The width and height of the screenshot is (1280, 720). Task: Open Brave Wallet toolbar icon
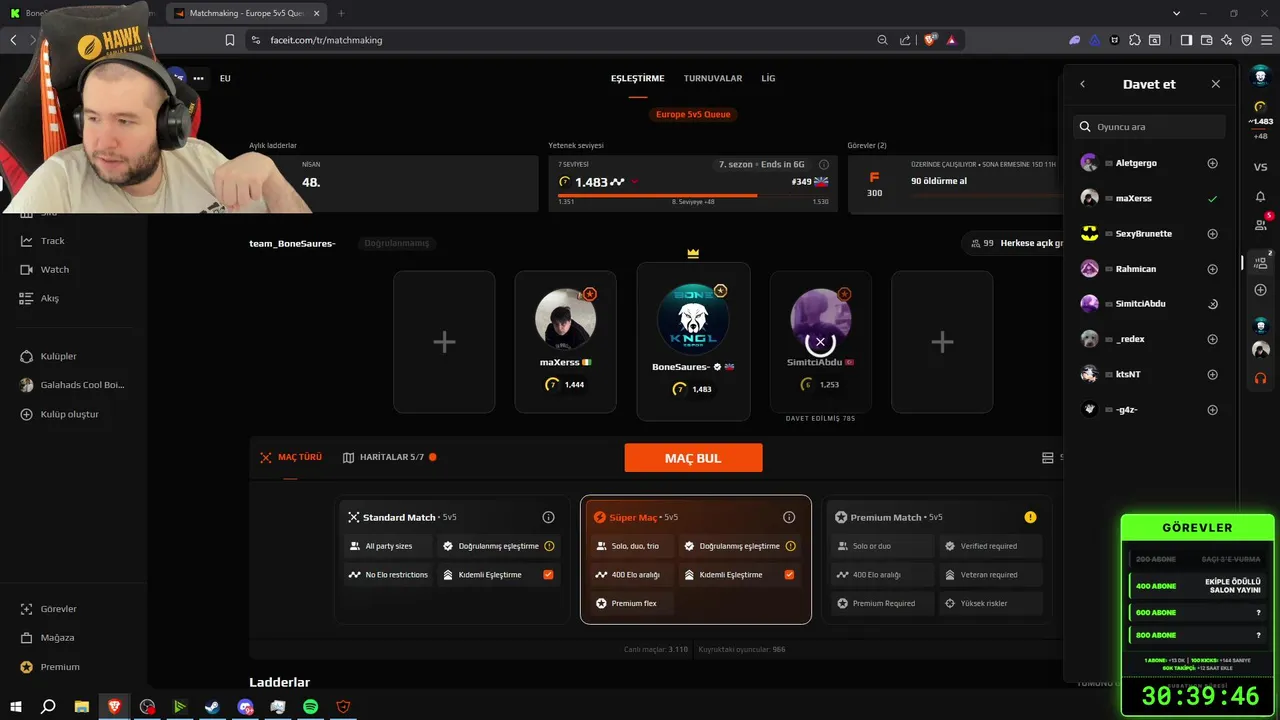coord(1206,40)
